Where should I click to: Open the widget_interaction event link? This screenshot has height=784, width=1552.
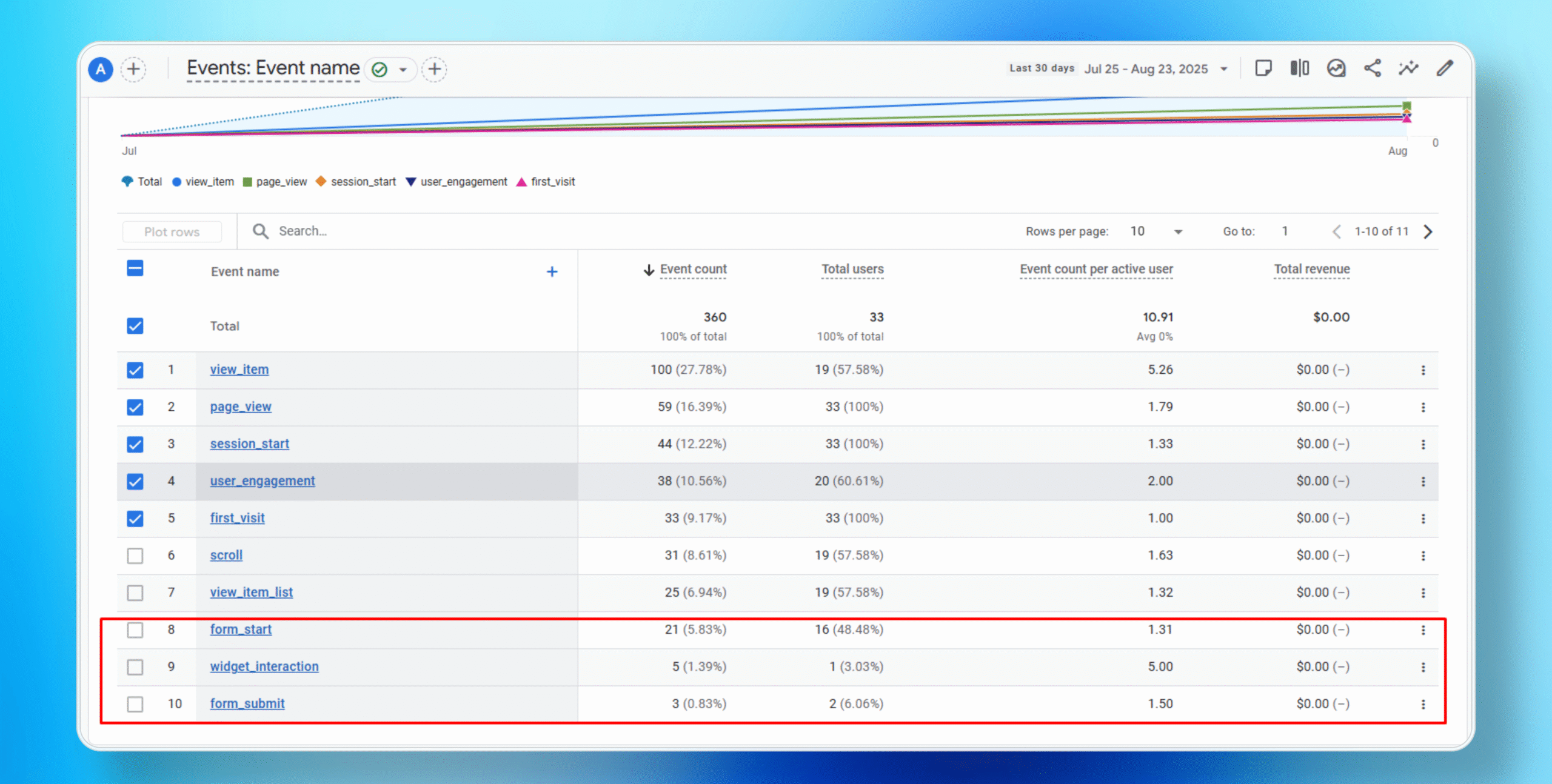tap(264, 666)
